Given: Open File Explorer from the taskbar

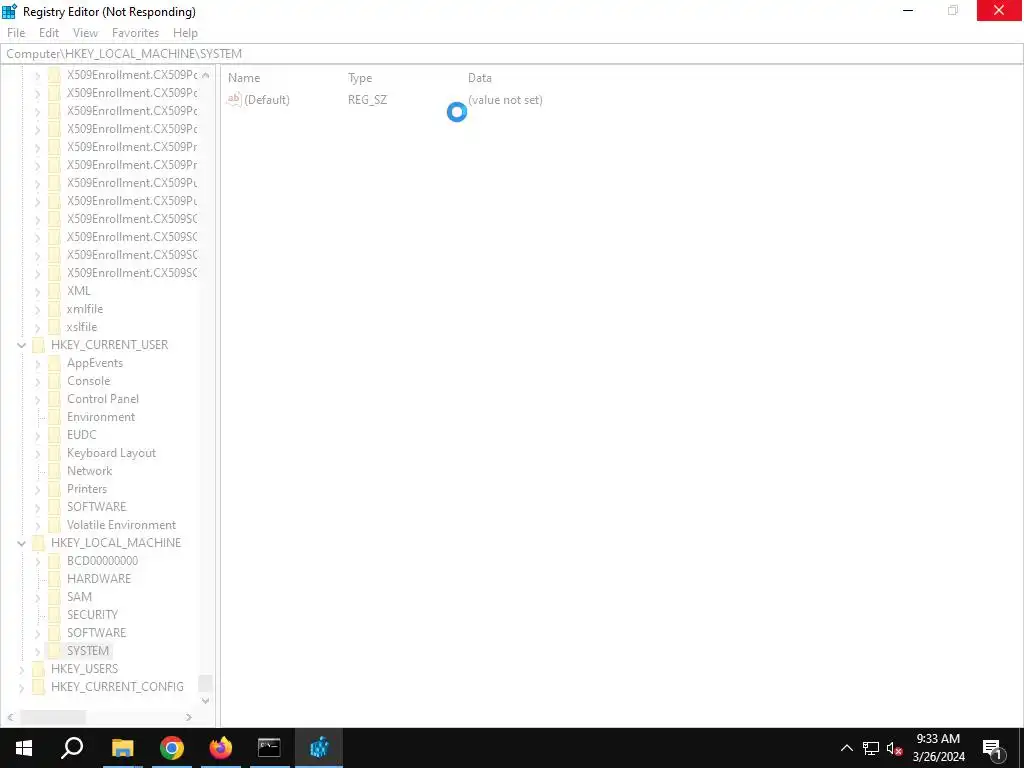Looking at the screenshot, I should pyautogui.click(x=122, y=748).
